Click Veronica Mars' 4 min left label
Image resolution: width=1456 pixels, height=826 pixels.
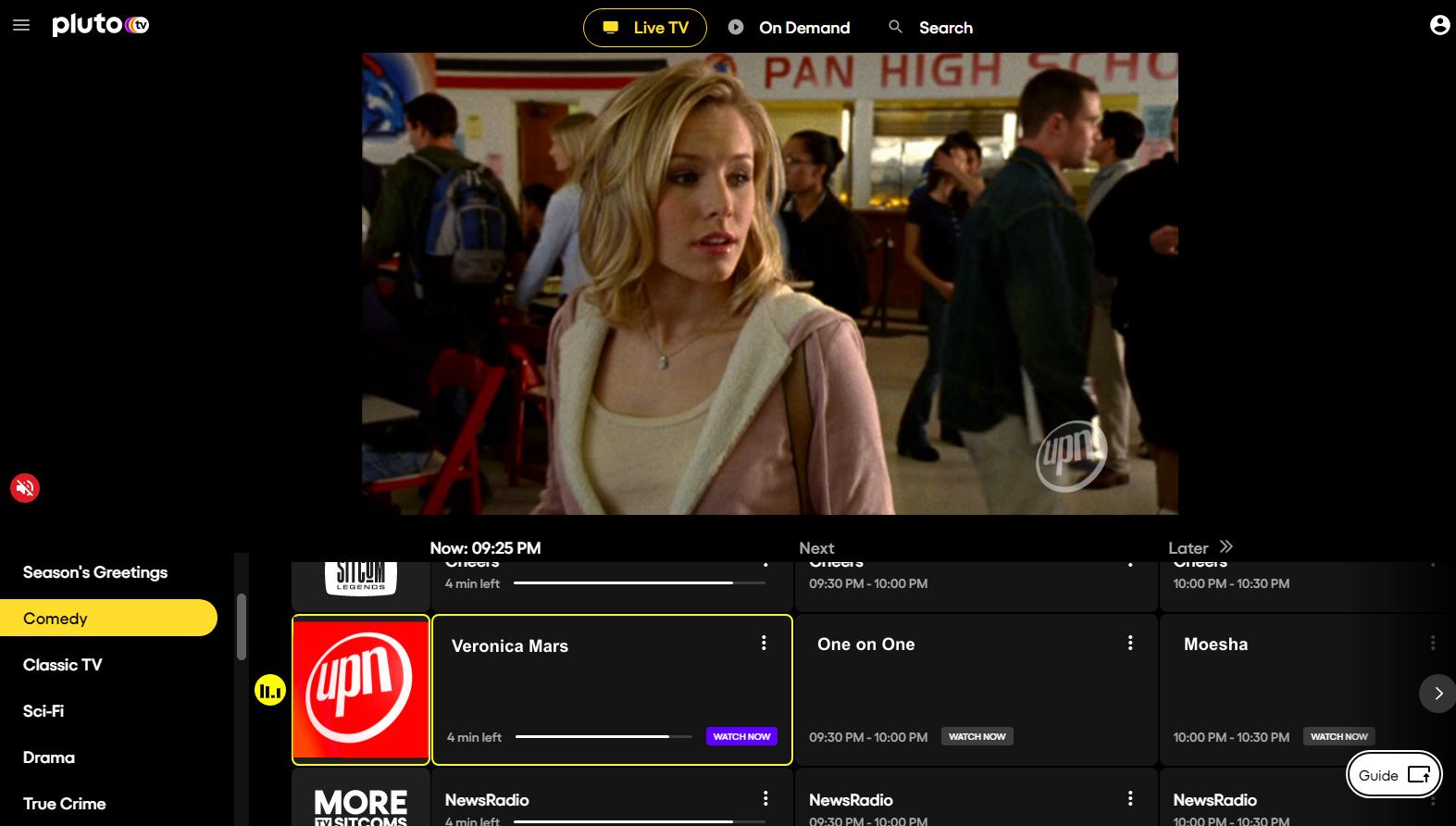click(474, 737)
